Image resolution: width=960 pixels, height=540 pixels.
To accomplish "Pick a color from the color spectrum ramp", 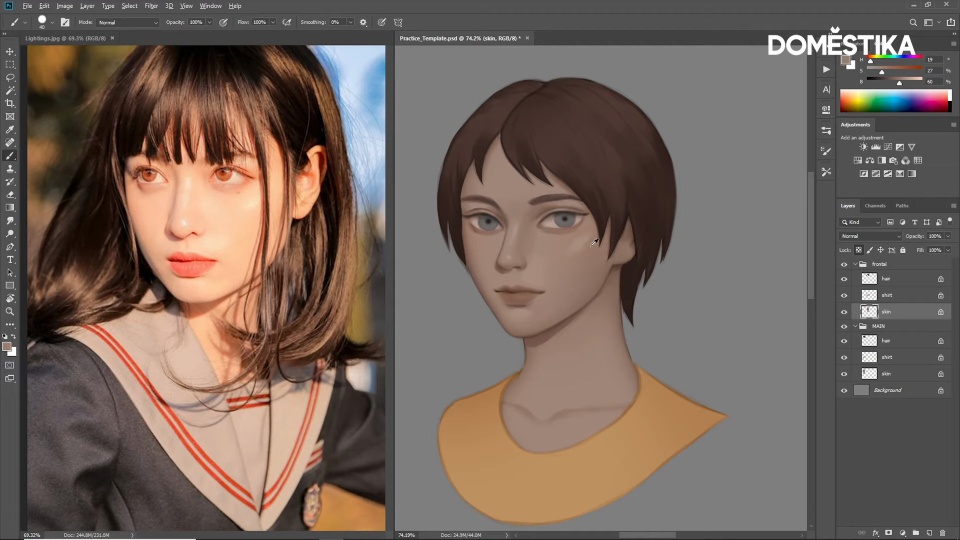I will point(894,101).
